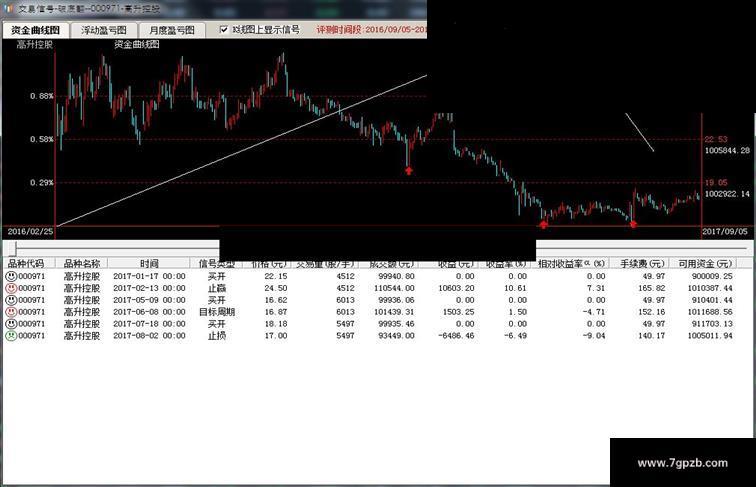Click the price cell 24.50

(x=276, y=288)
